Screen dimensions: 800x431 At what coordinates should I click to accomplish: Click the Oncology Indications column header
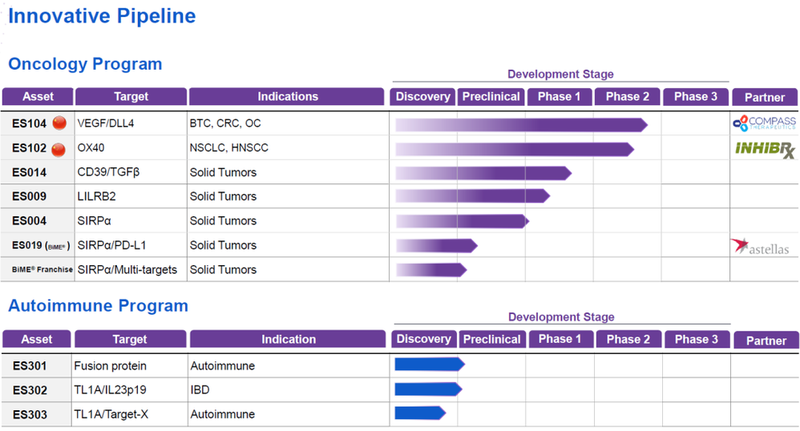pos(287,97)
